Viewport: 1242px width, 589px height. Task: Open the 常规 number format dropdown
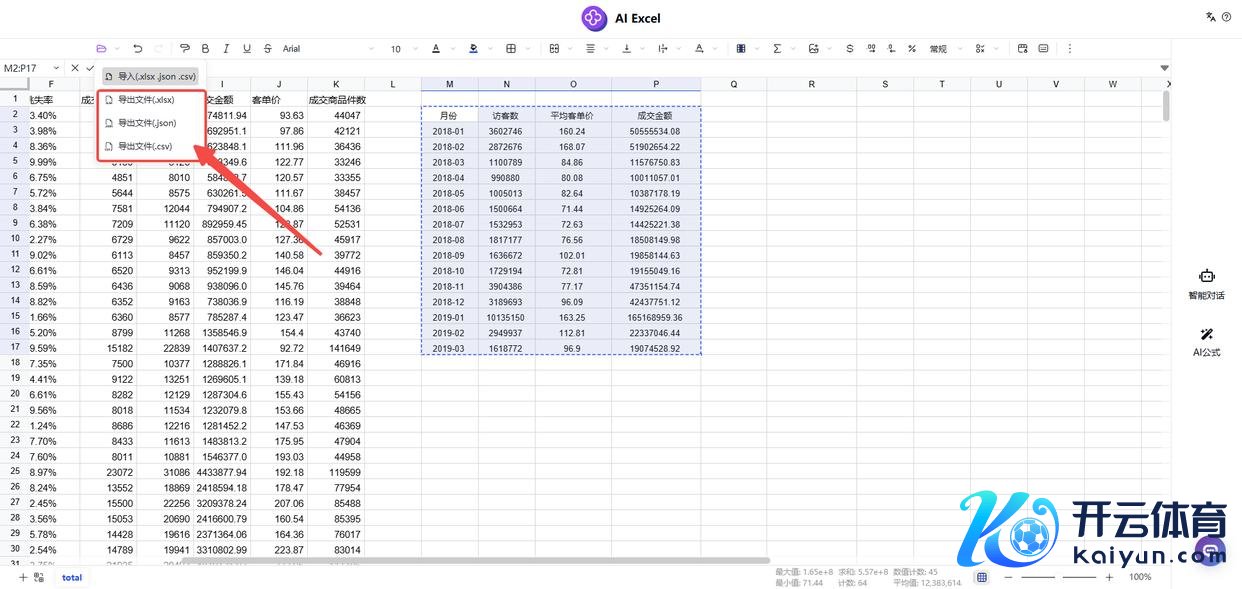(945, 48)
